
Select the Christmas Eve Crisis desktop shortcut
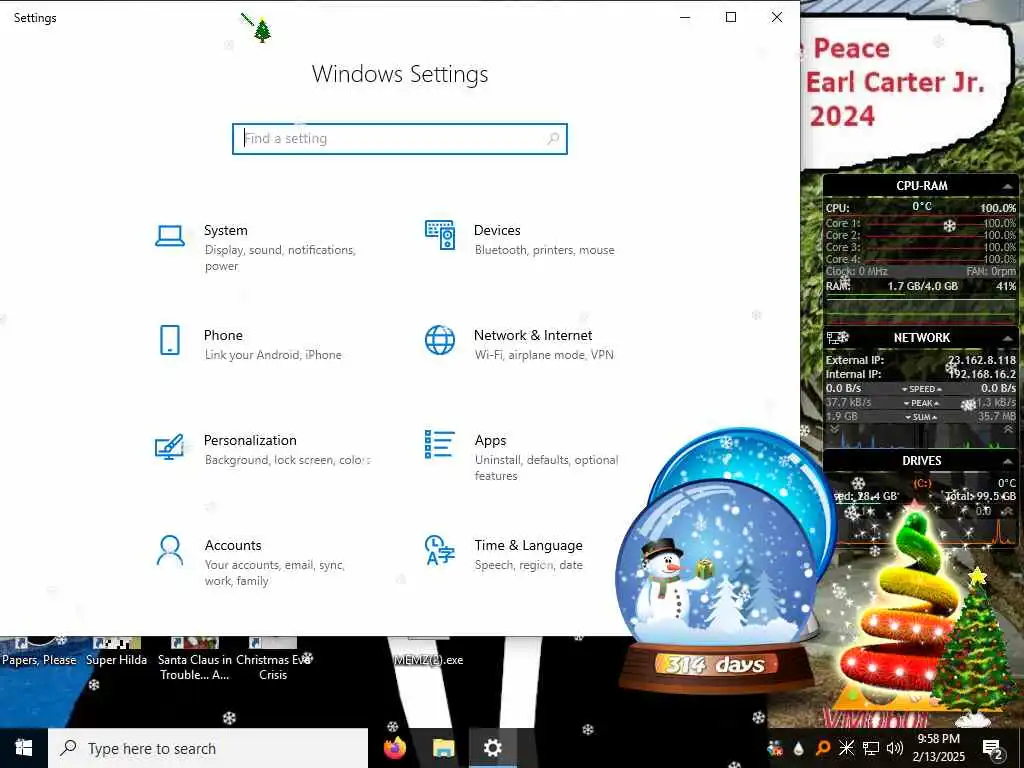coord(273,660)
